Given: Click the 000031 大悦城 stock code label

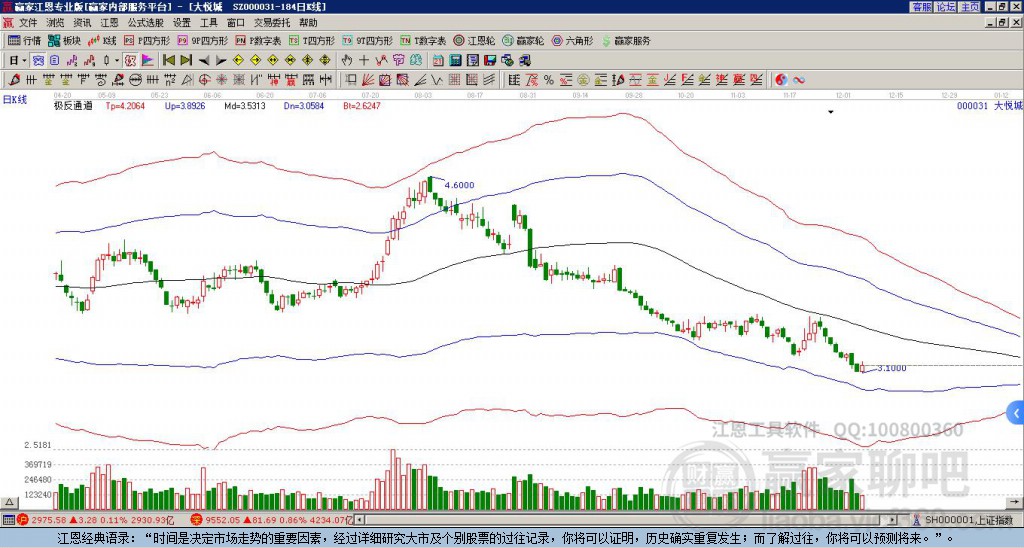Looking at the screenshot, I should [989, 105].
